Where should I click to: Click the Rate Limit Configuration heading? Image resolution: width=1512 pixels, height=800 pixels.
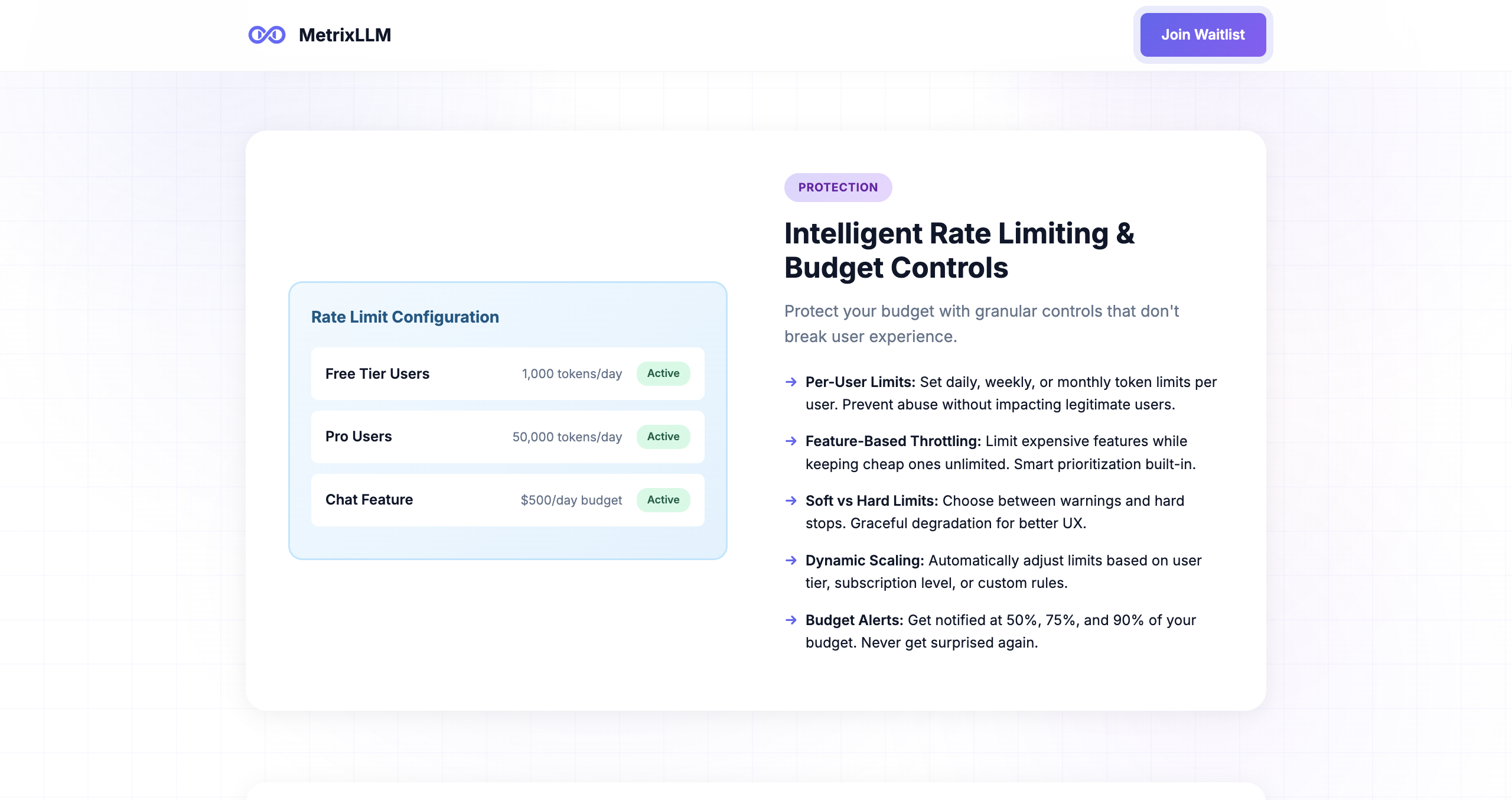tap(405, 317)
